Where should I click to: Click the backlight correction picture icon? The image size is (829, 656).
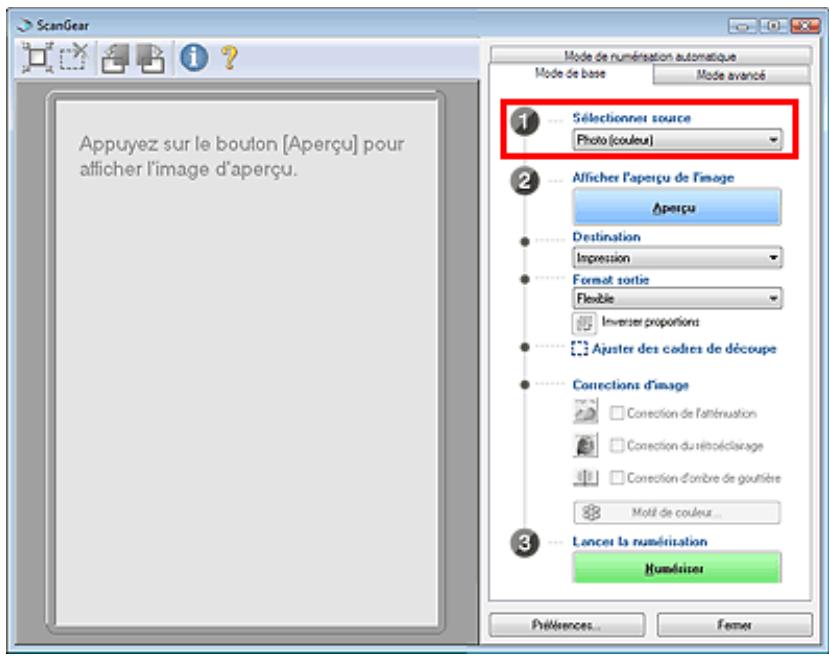(x=585, y=445)
